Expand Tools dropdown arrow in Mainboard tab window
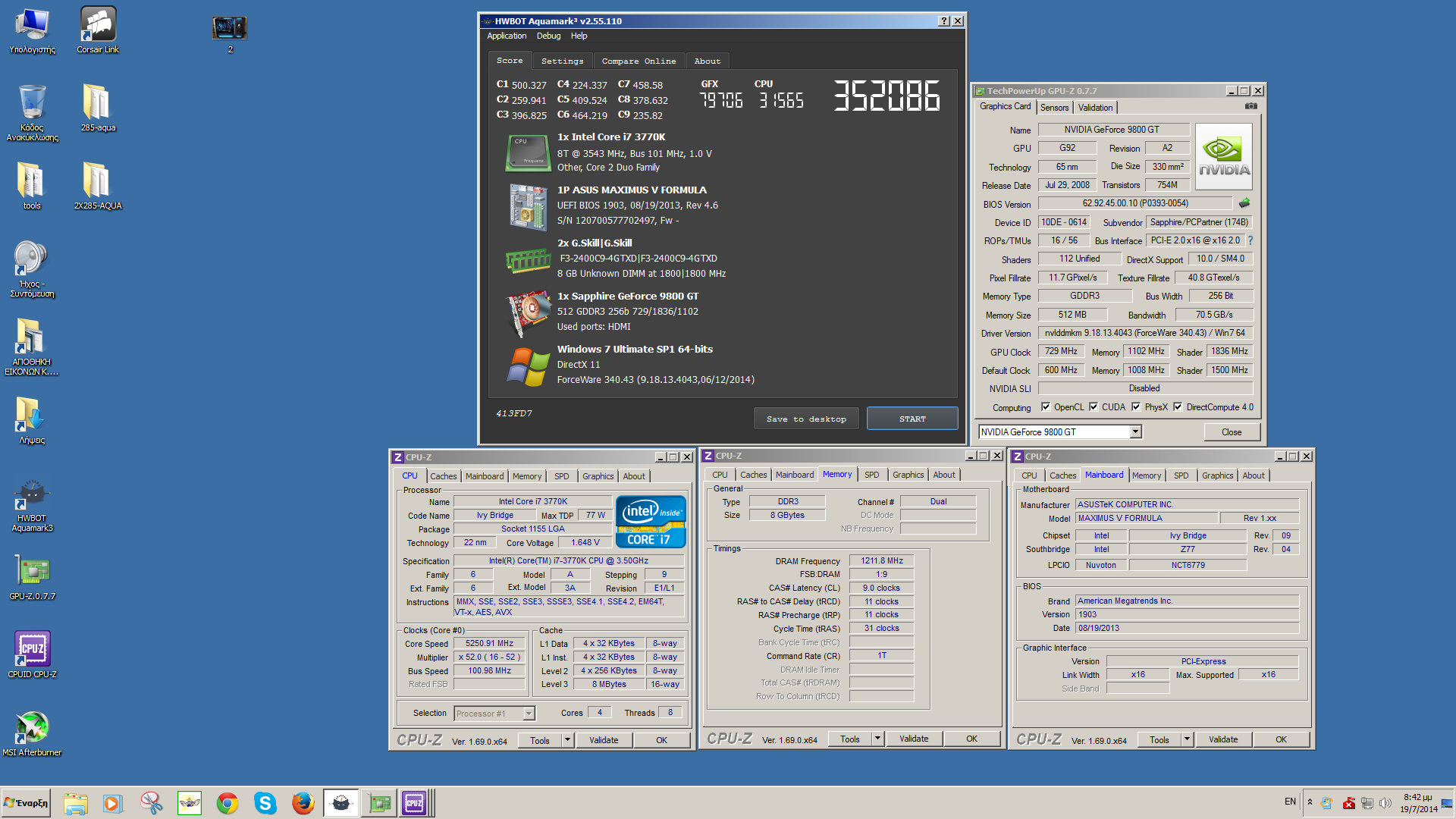 1187,739
